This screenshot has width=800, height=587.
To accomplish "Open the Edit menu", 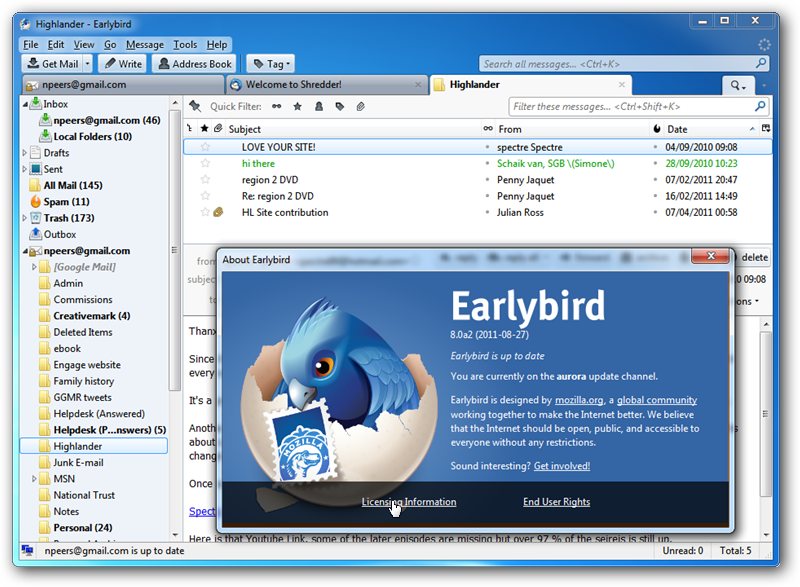I will pos(56,44).
